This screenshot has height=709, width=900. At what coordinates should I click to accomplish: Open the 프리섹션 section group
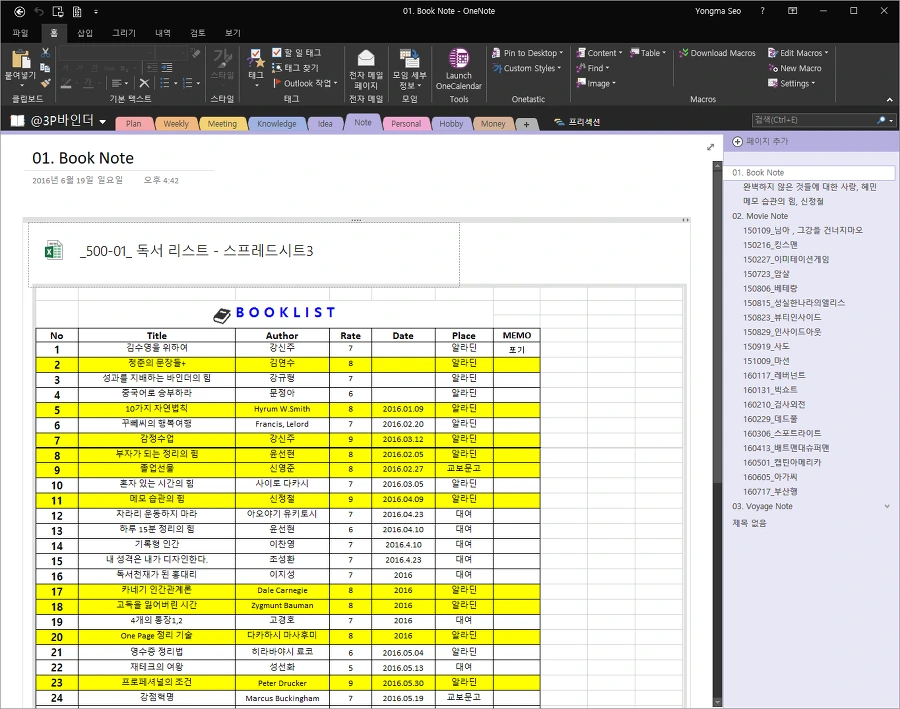[x=577, y=122]
